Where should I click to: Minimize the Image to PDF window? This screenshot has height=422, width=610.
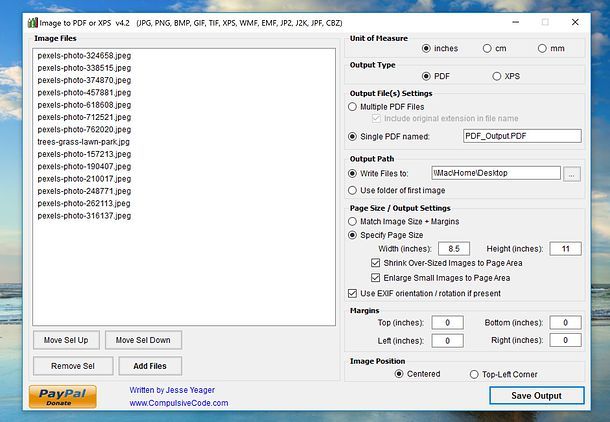[516, 22]
